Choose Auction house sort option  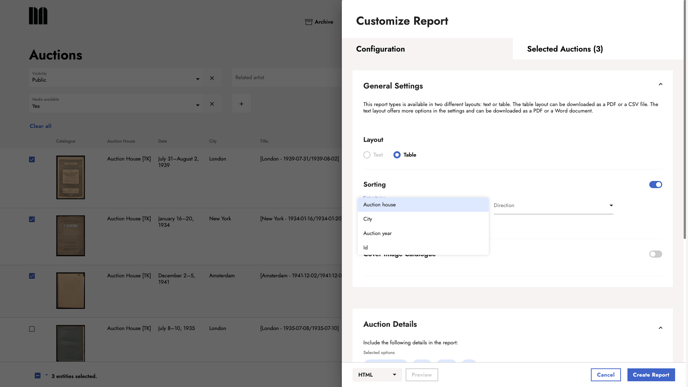pyautogui.click(x=423, y=204)
